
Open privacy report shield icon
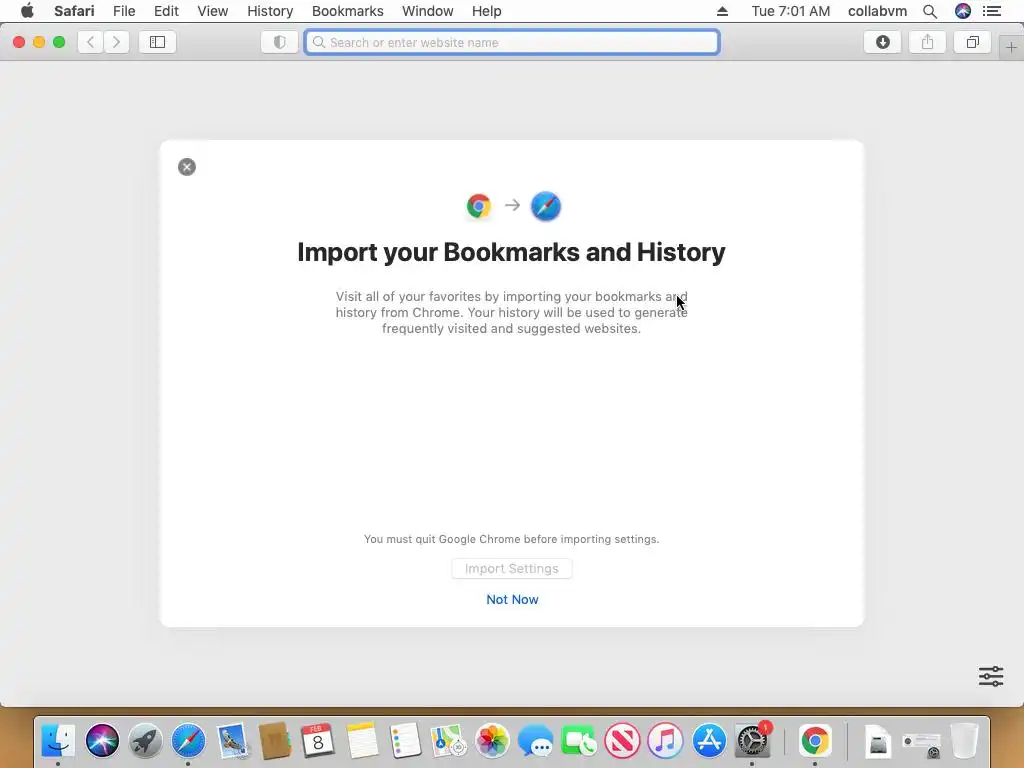[280, 42]
